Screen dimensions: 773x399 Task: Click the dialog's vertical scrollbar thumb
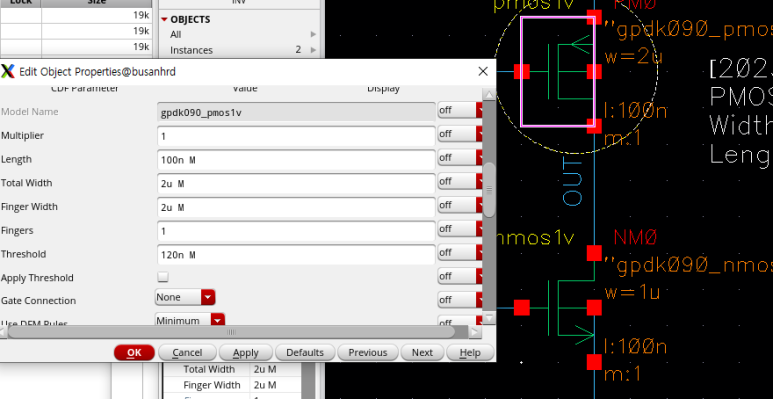pos(489,190)
